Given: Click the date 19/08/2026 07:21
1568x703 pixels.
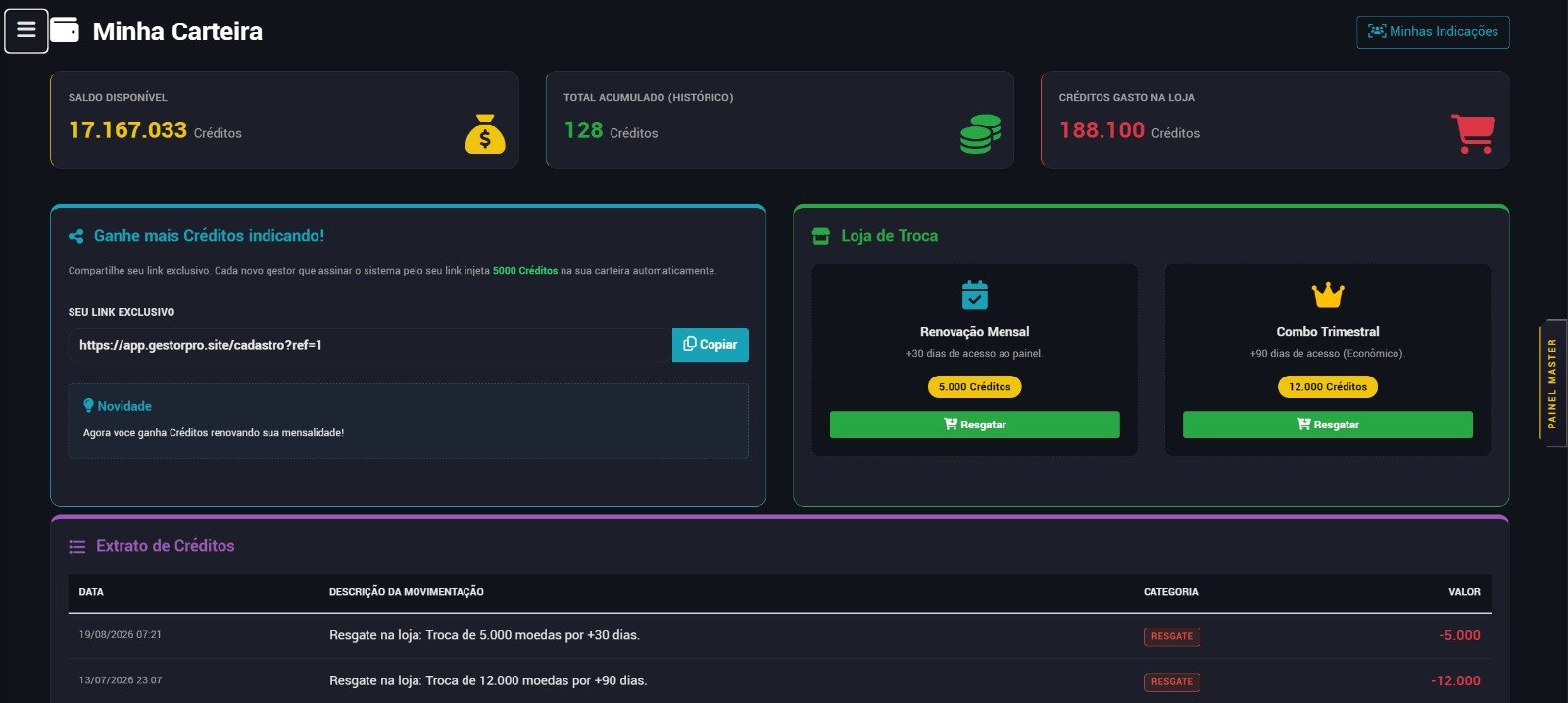Looking at the screenshot, I should 121,635.
